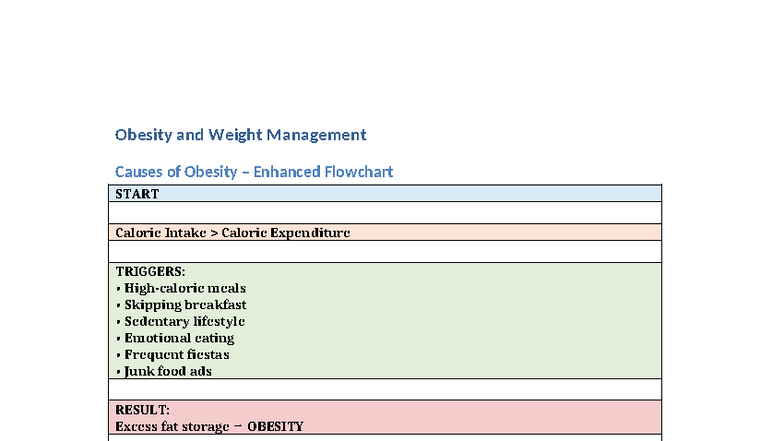Click the 'Emotional eating' bullet
Screen dimensions: 784x441
[x=175, y=338]
